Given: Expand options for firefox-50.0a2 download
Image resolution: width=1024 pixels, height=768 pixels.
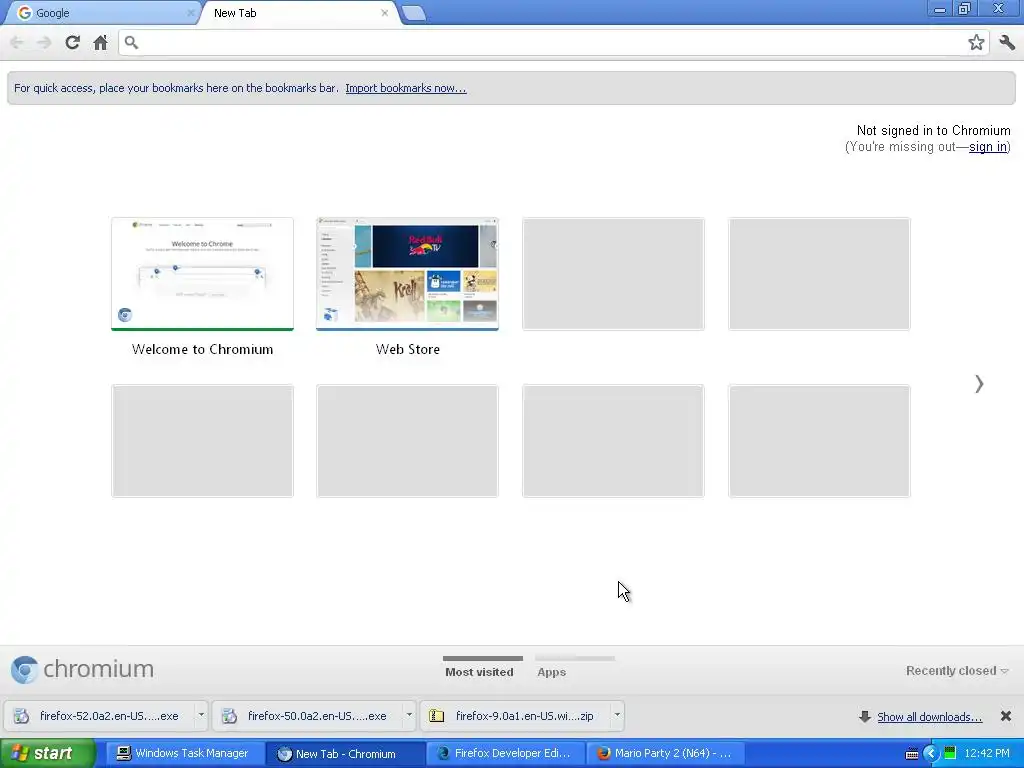Looking at the screenshot, I should (409, 716).
